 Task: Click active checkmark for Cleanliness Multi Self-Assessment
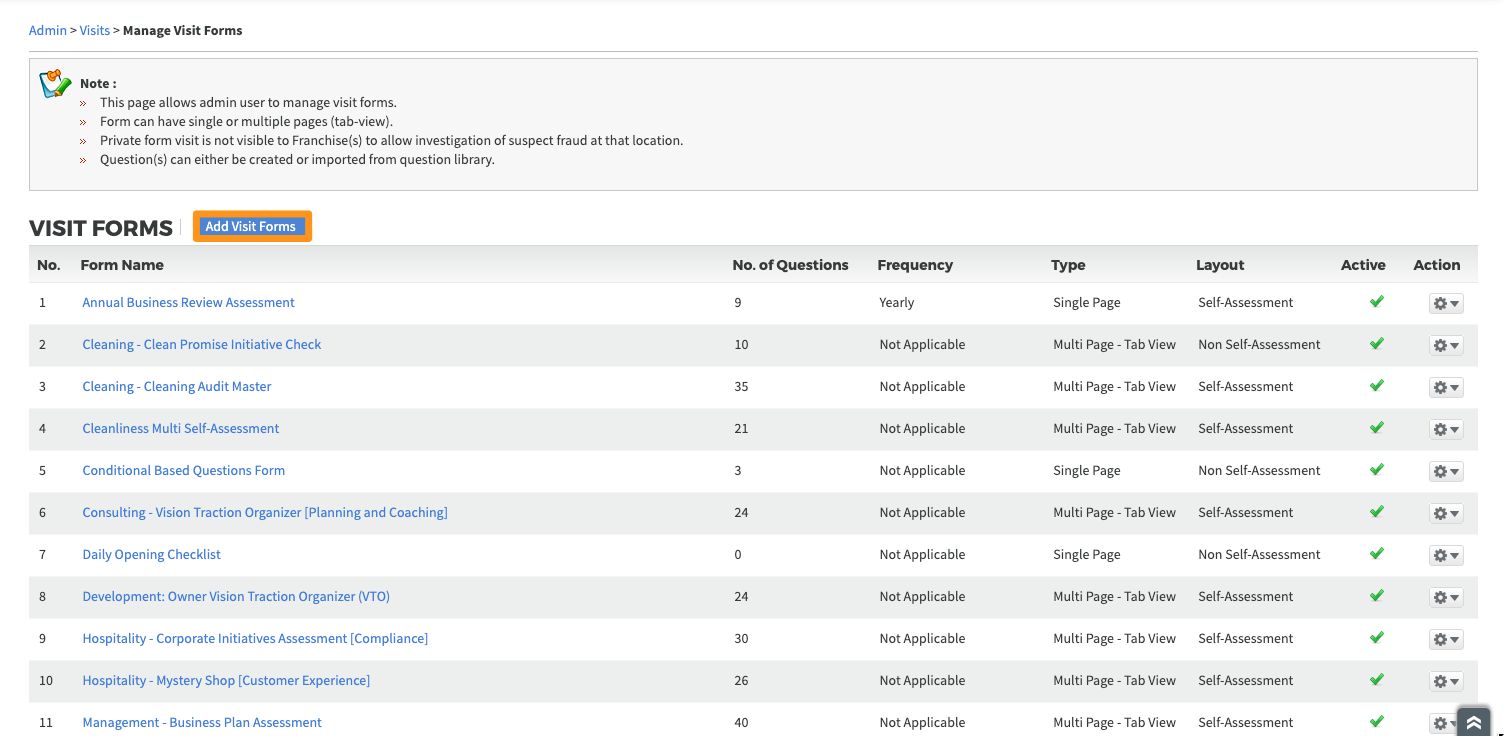[1377, 427]
